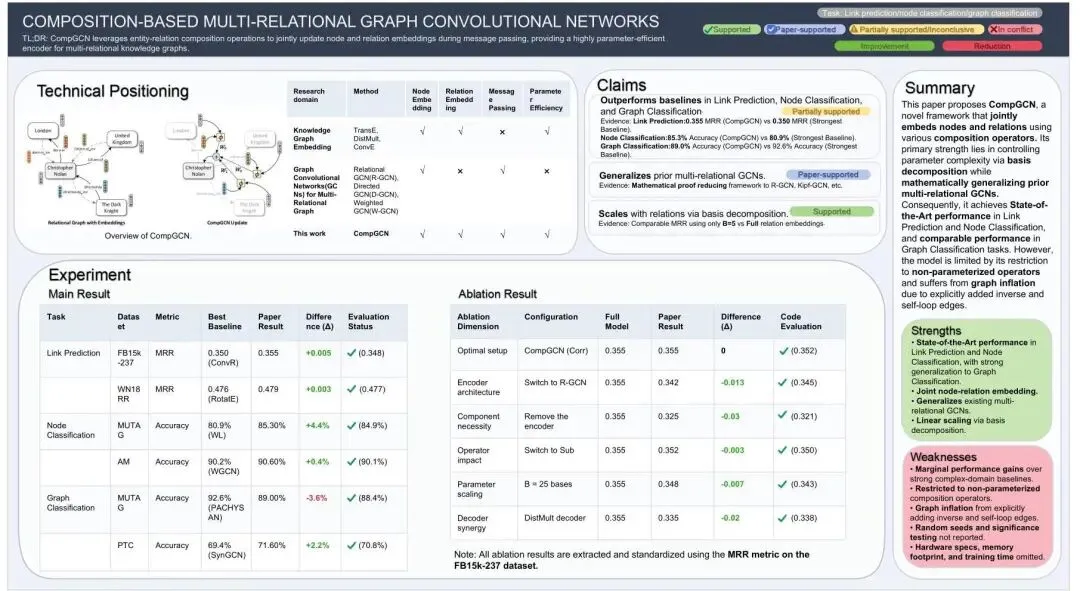This screenshot has width=1080, height=591.
Task: Click the check mark next to (0.343)
Action: pos(782,484)
